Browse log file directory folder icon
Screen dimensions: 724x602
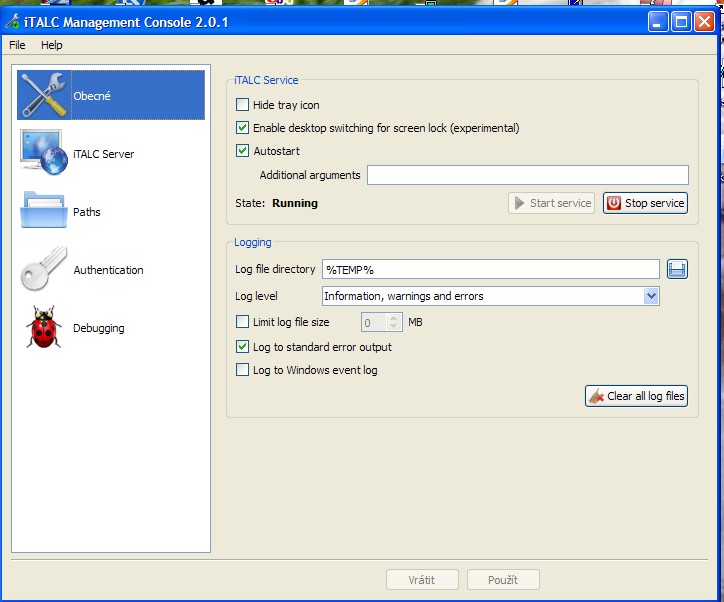[x=677, y=269]
